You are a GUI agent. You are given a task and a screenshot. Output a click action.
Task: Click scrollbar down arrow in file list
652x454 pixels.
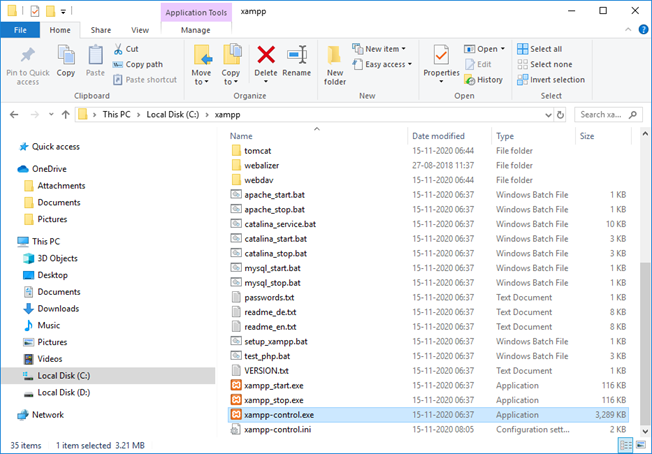[x=645, y=431]
